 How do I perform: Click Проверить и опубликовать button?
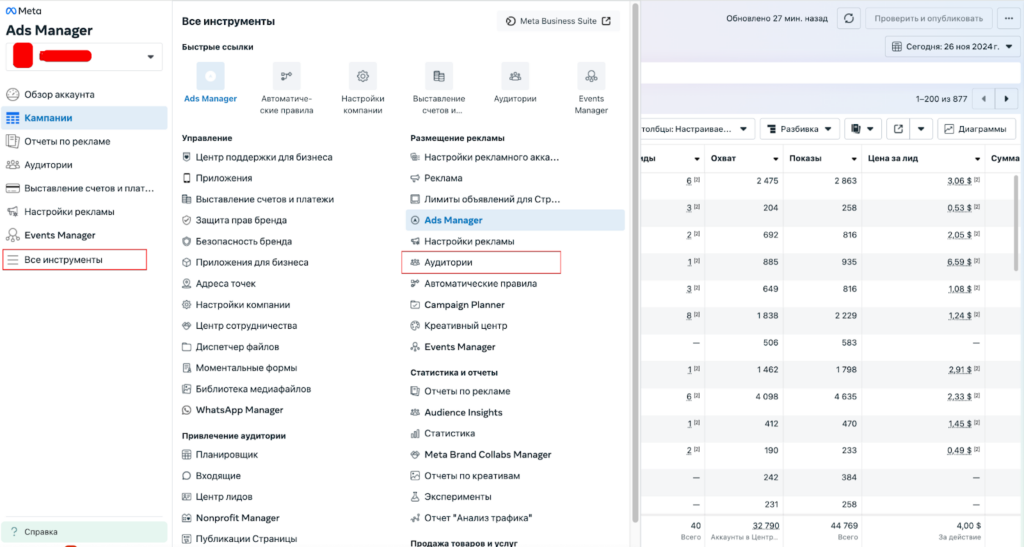(x=929, y=18)
